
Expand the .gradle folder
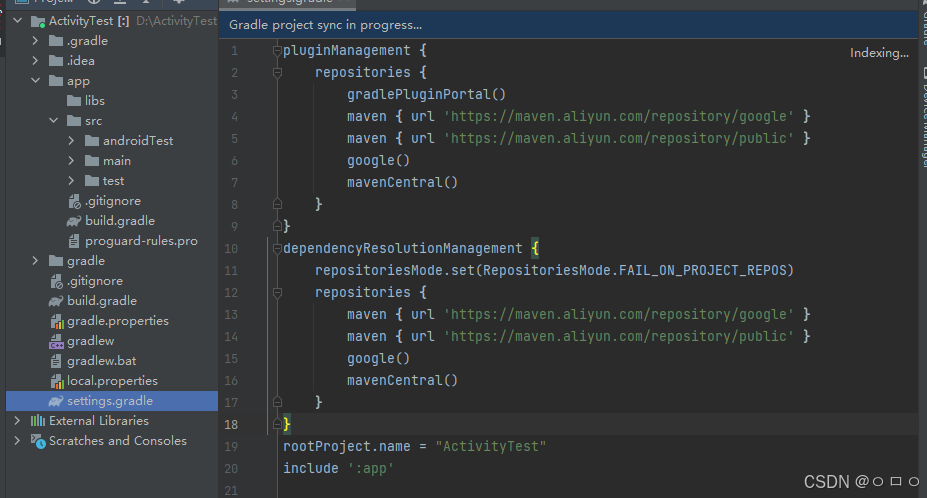[35, 41]
